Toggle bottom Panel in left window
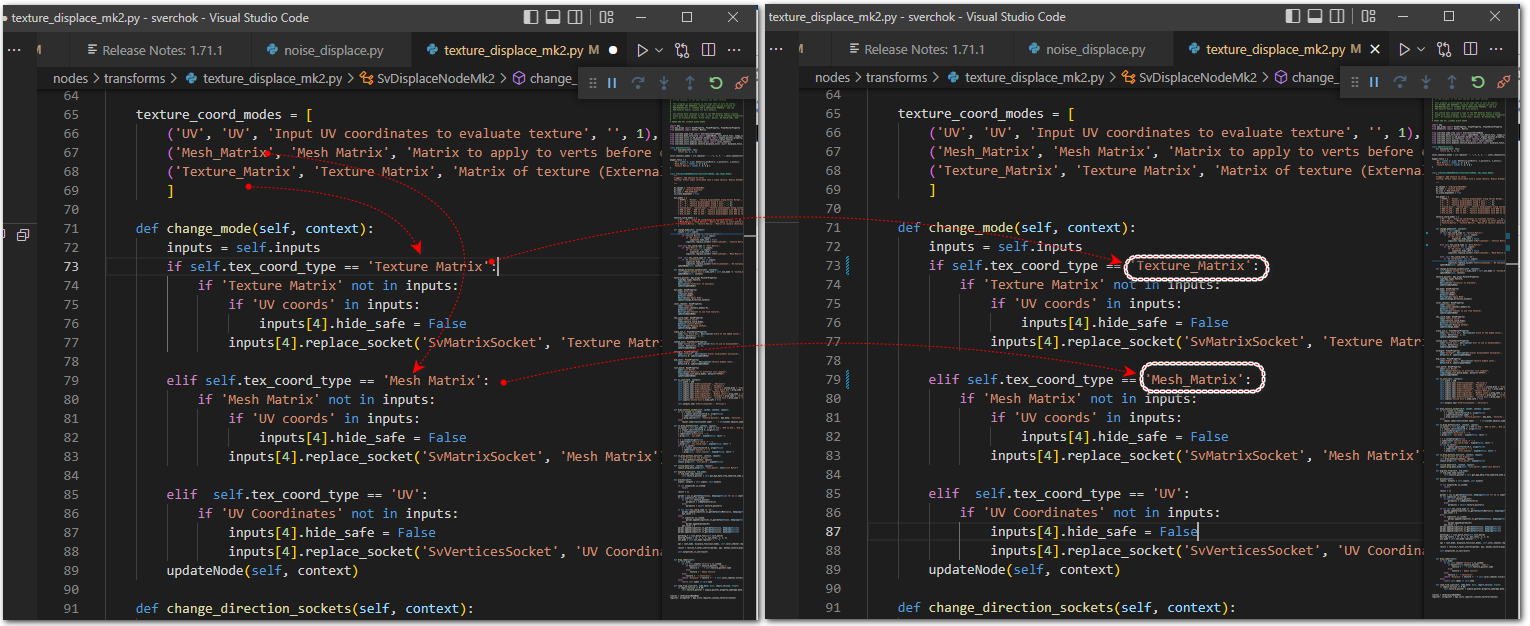The height and width of the screenshot is (626, 1530). (553, 17)
